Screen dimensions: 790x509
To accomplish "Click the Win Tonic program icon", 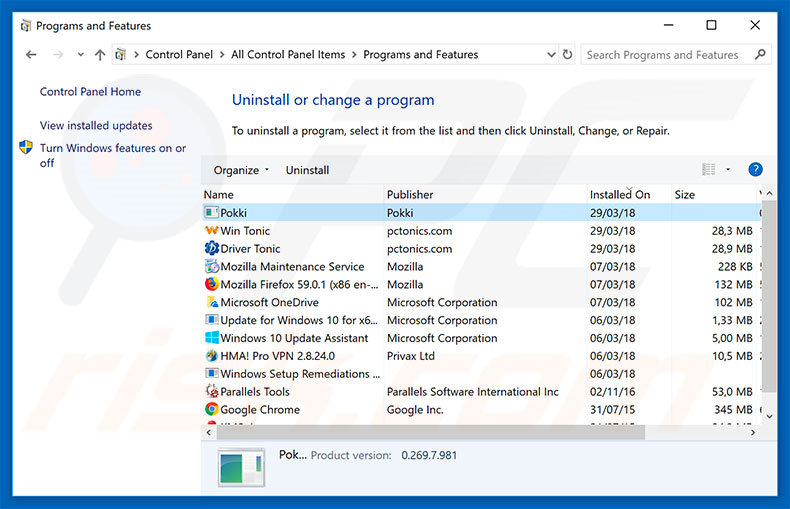I will coord(211,230).
